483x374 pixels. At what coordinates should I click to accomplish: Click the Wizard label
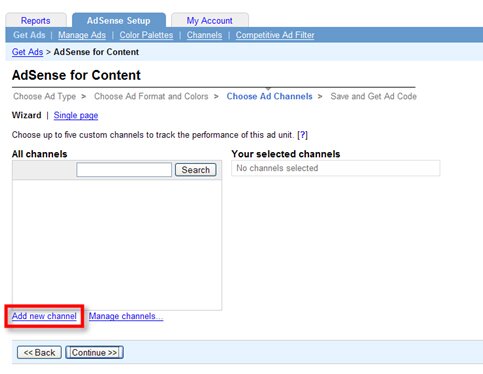[x=27, y=115]
